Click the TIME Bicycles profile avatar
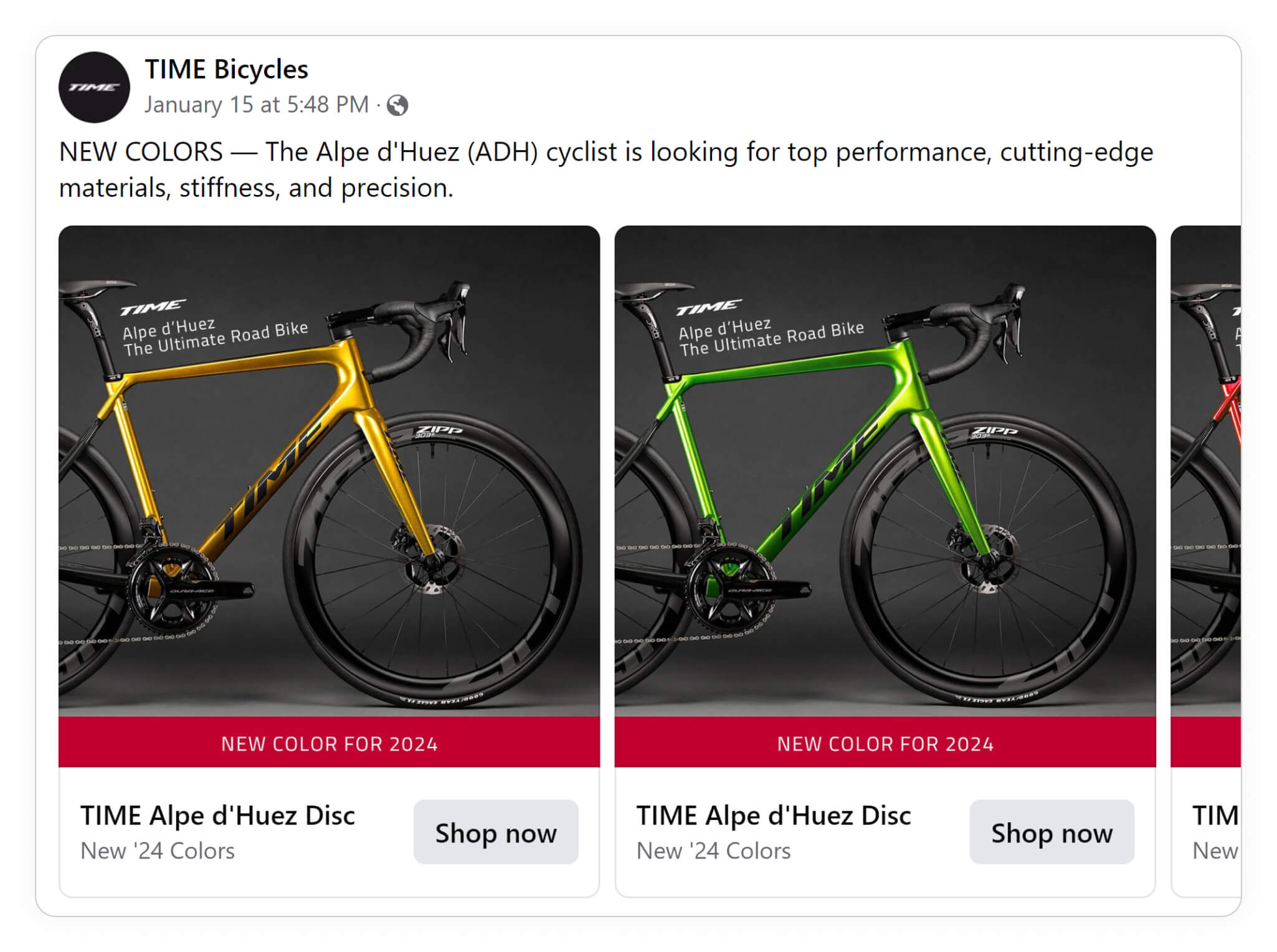 [x=94, y=87]
